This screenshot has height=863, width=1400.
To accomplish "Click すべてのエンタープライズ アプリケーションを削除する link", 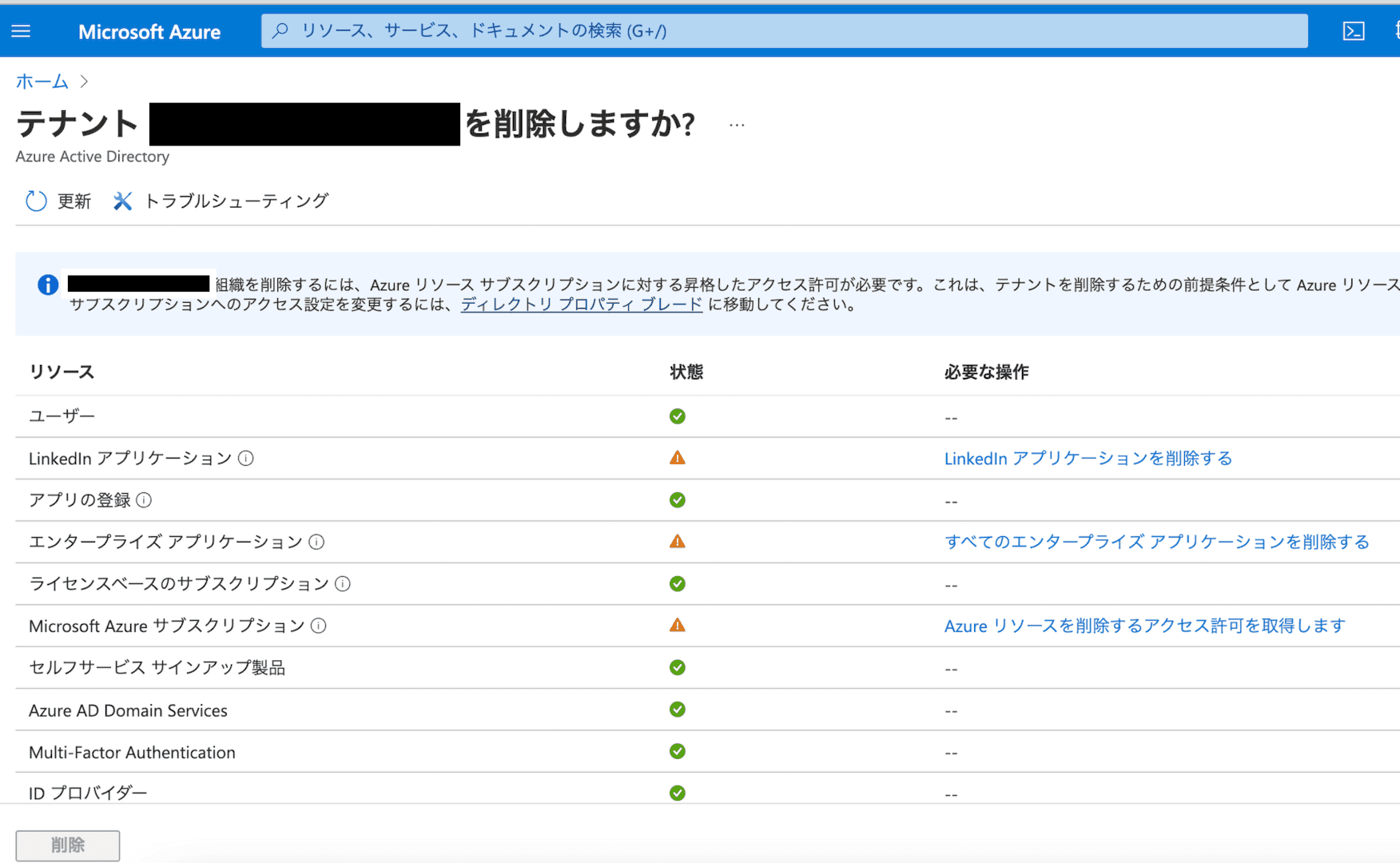I will 1156,543.
